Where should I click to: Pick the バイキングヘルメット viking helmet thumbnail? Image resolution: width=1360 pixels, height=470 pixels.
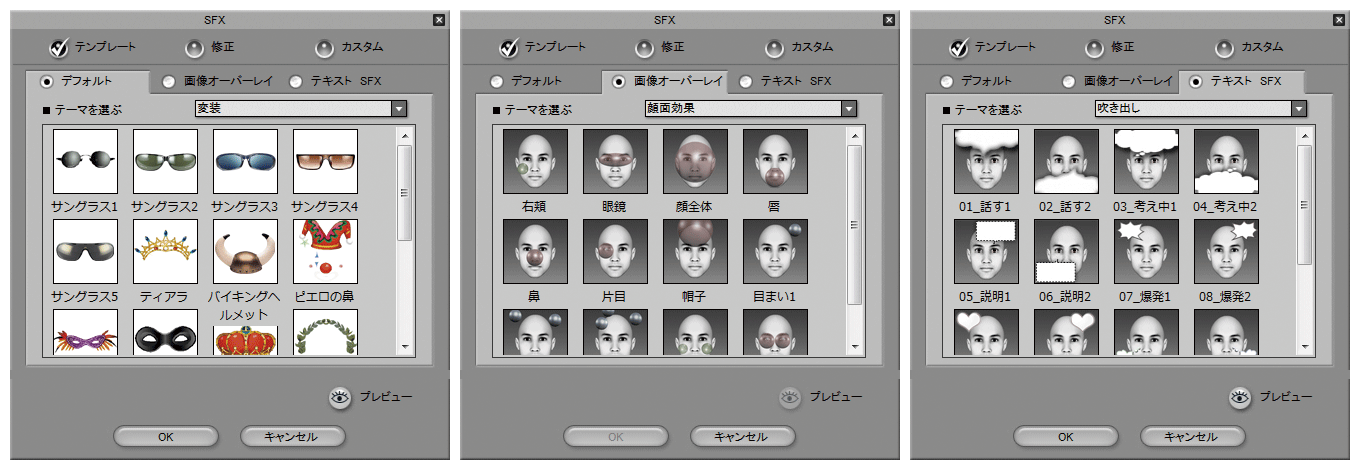(245, 252)
